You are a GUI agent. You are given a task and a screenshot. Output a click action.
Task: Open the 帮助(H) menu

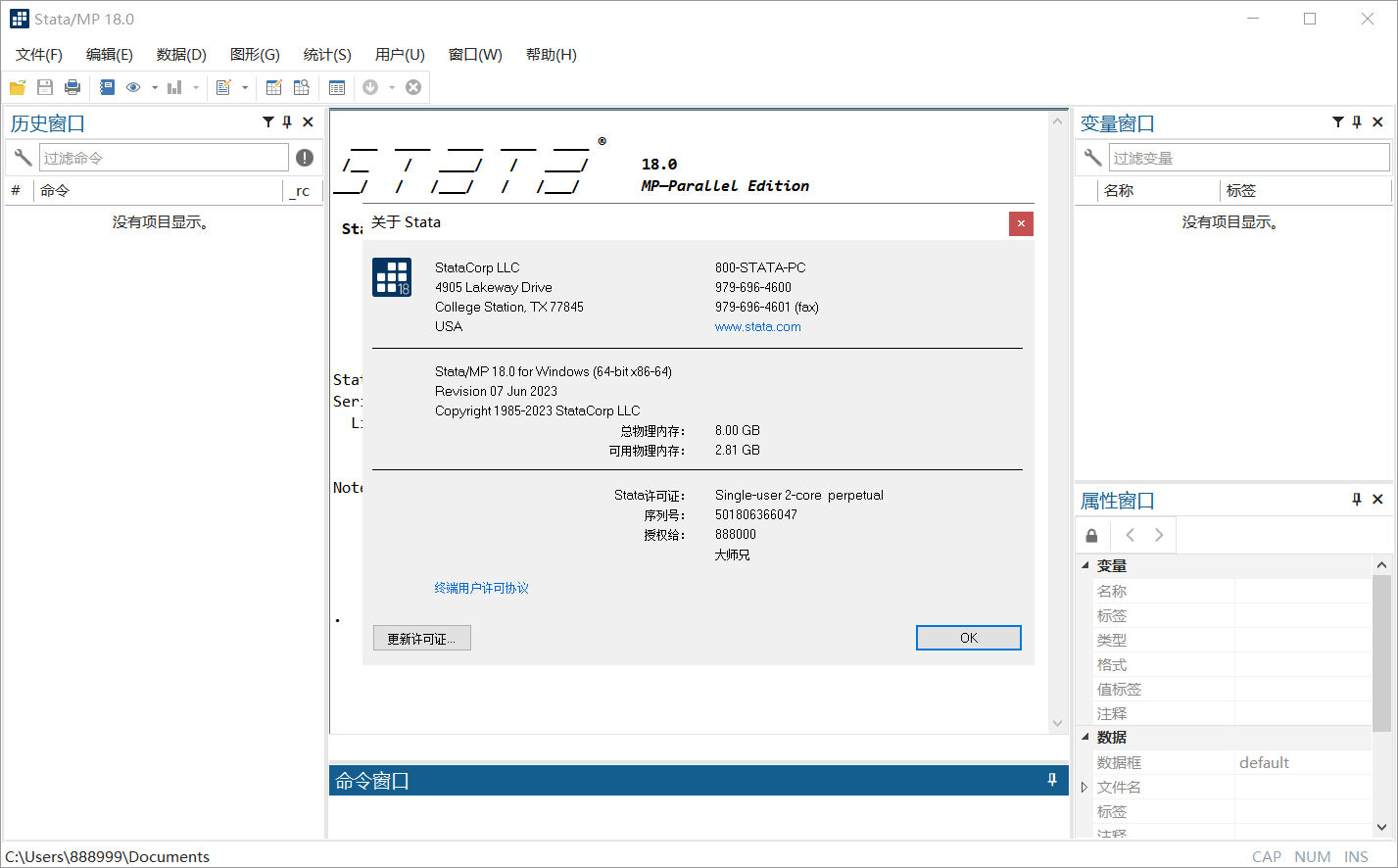point(552,55)
